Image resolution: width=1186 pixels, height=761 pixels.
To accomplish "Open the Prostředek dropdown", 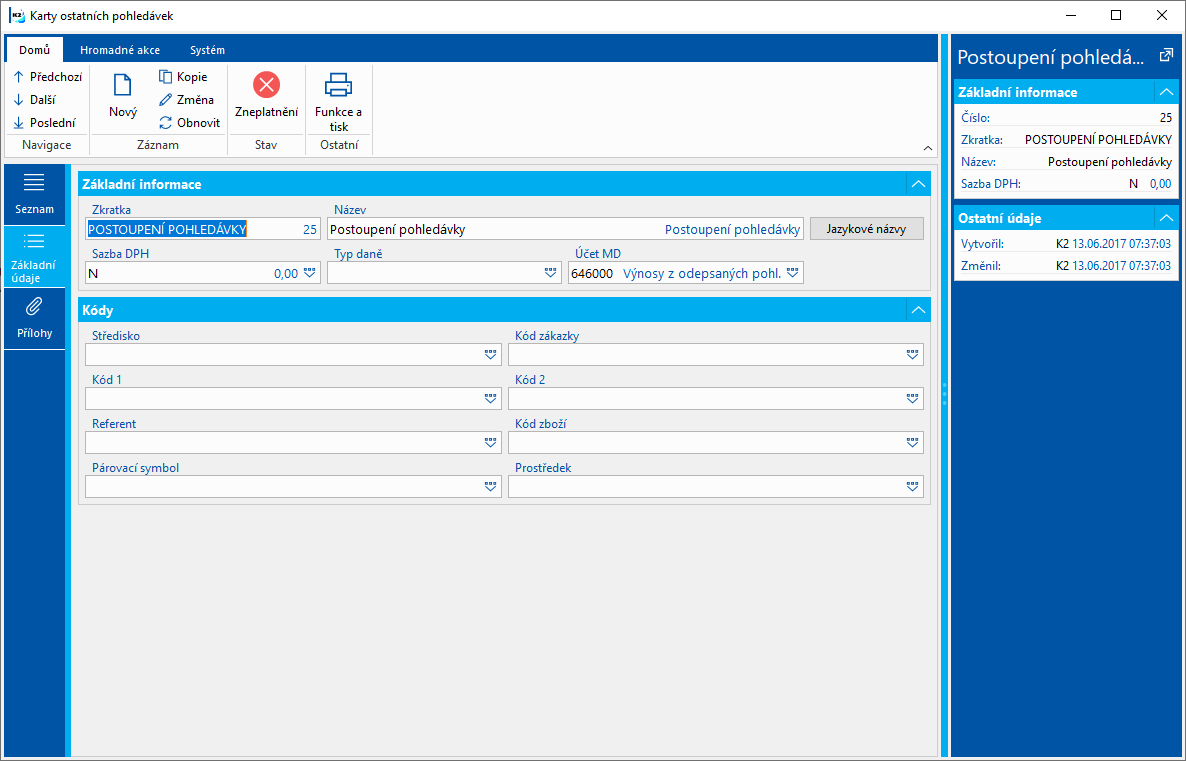I will pos(912,486).
